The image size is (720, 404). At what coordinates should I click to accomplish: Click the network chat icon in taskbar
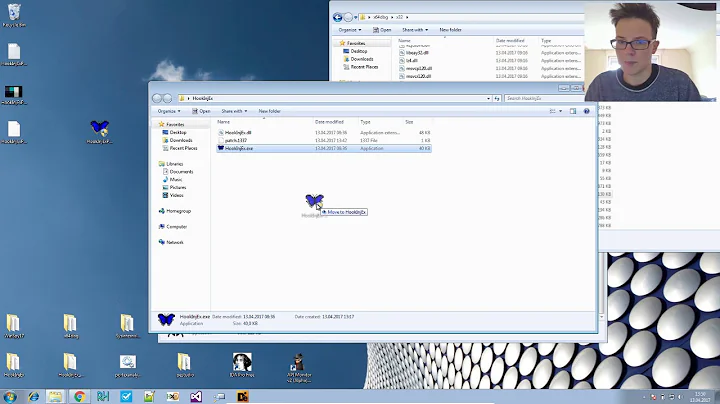click(219, 397)
